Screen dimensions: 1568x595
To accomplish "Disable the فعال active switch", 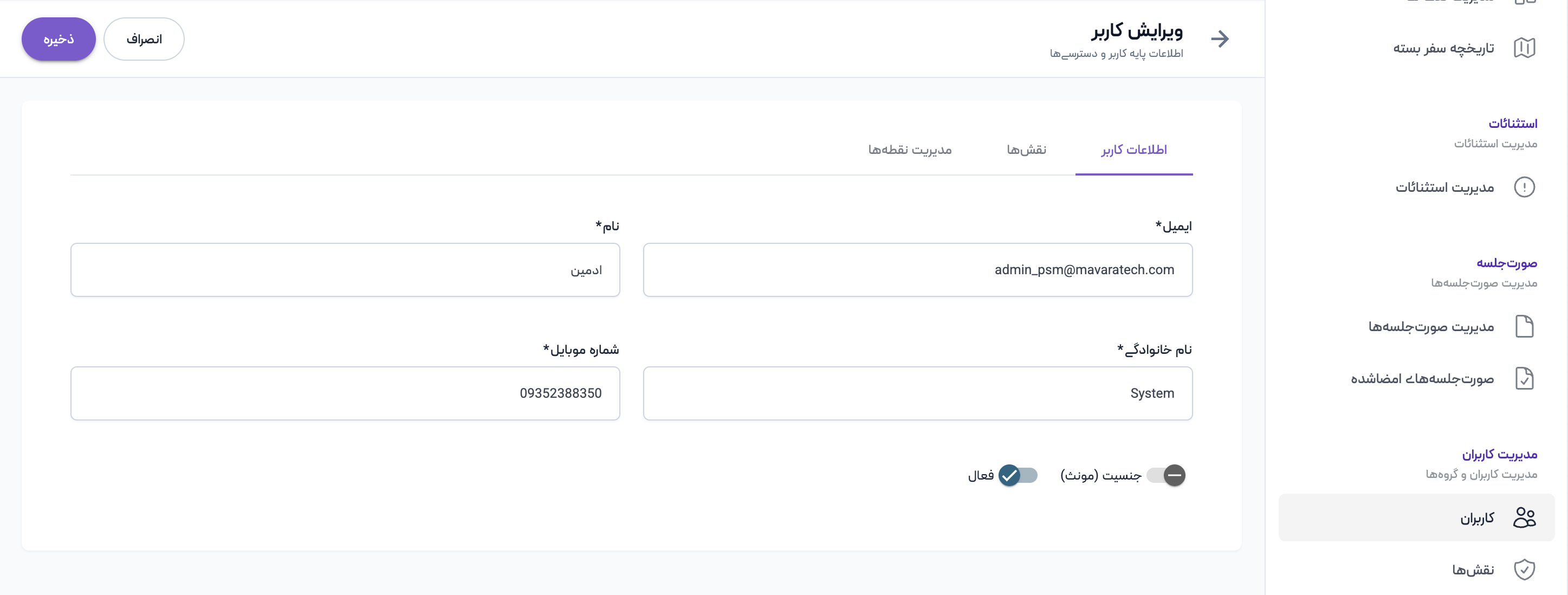I will click(x=1018, y=475).
